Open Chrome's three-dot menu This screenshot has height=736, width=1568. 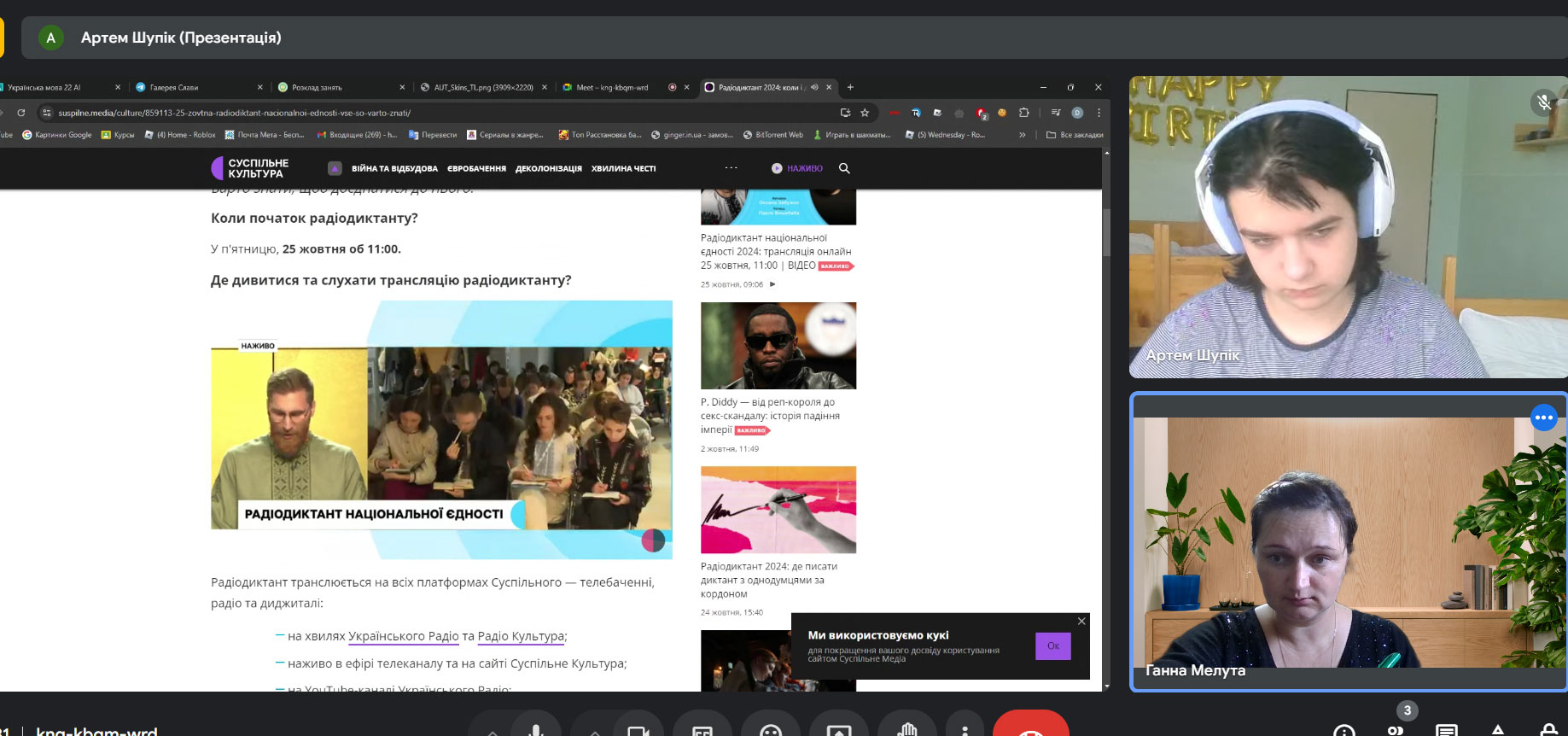1099,113
